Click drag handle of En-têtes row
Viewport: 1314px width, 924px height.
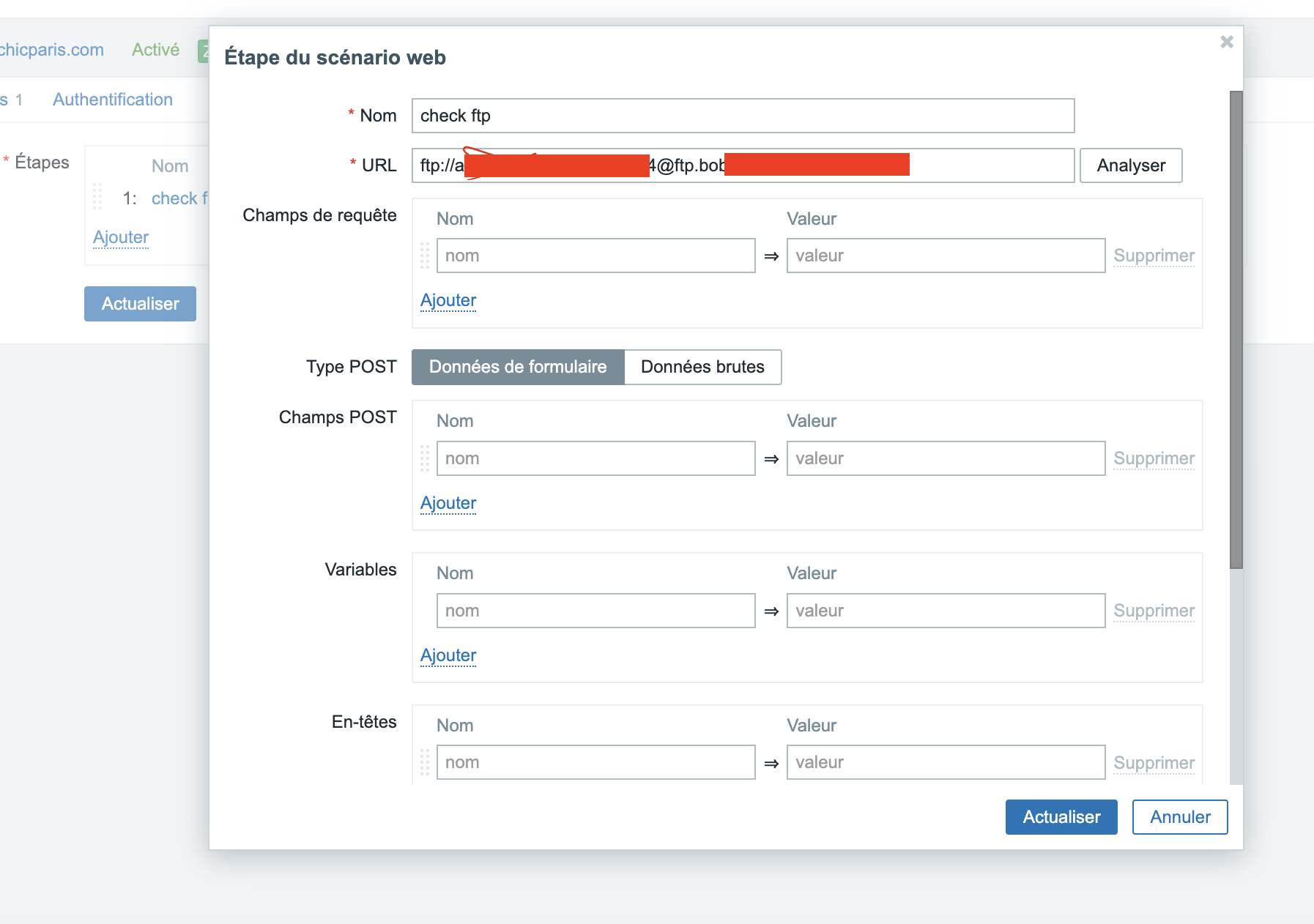pos(425,762)
